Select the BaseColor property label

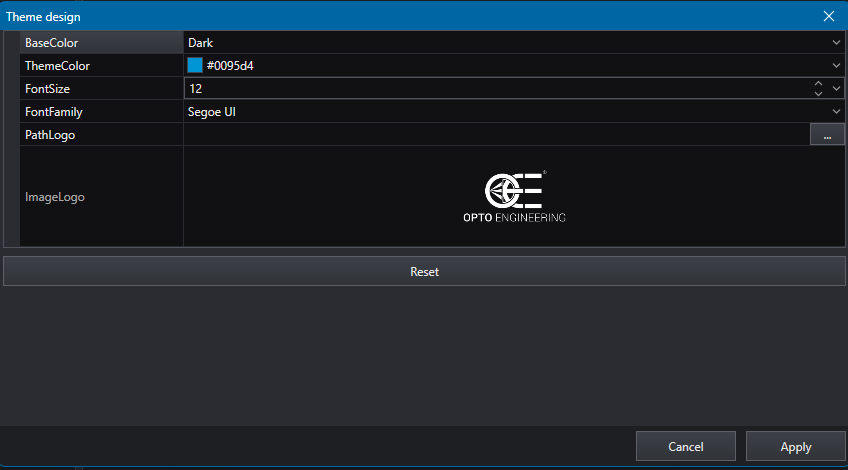[x=51, y=43]
